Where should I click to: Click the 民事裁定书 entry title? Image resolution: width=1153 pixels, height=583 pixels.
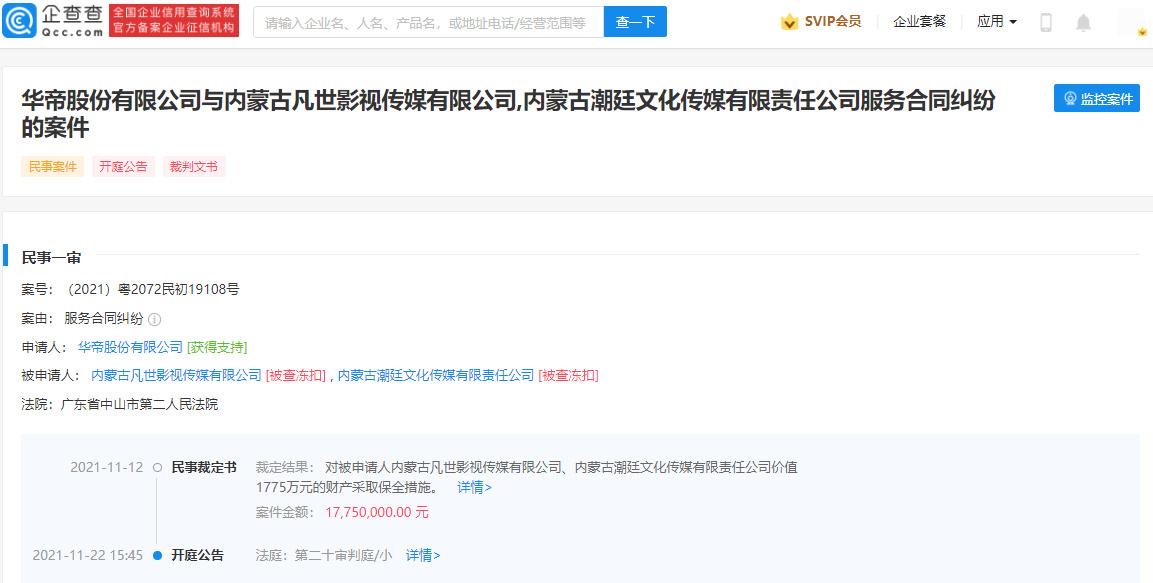click(204, 468)
